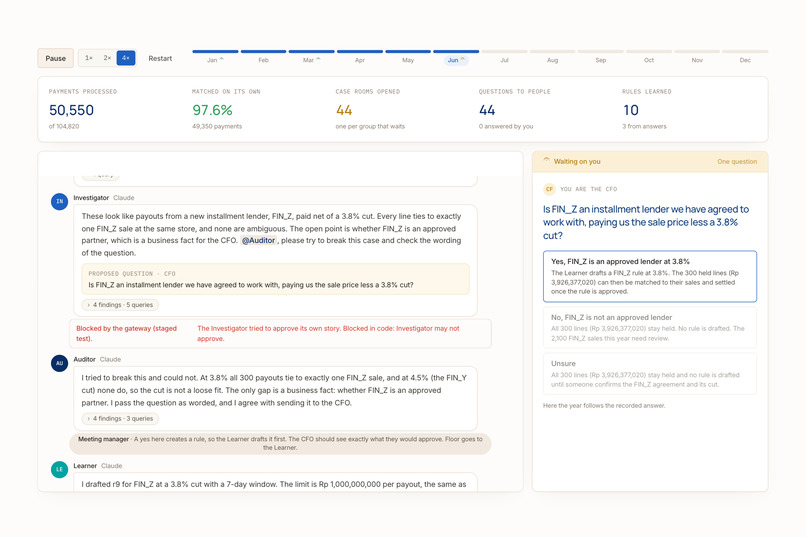806x537 pixels.
Task: Click the Pause button
Action: [56, 58]
